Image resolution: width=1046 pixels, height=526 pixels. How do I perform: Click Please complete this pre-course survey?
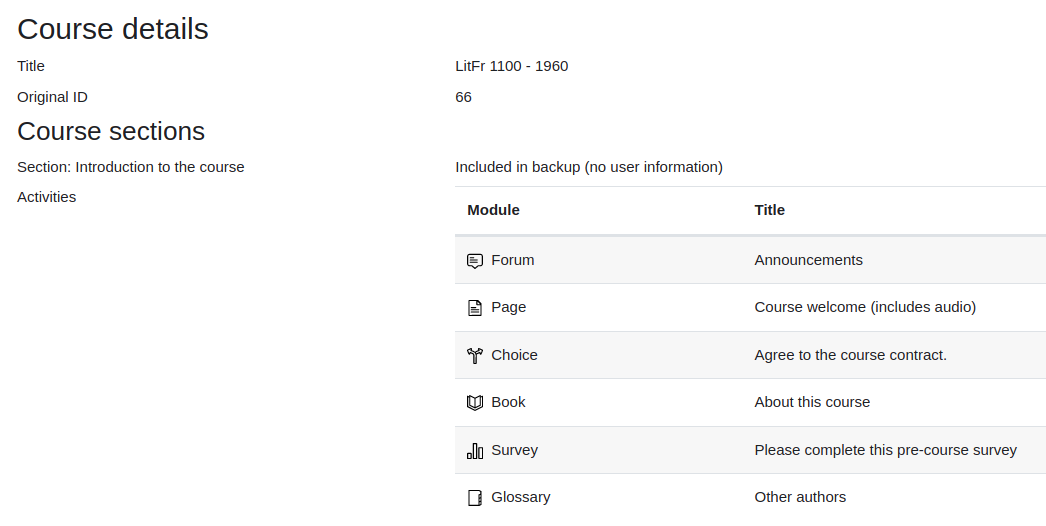click(885, 450)
